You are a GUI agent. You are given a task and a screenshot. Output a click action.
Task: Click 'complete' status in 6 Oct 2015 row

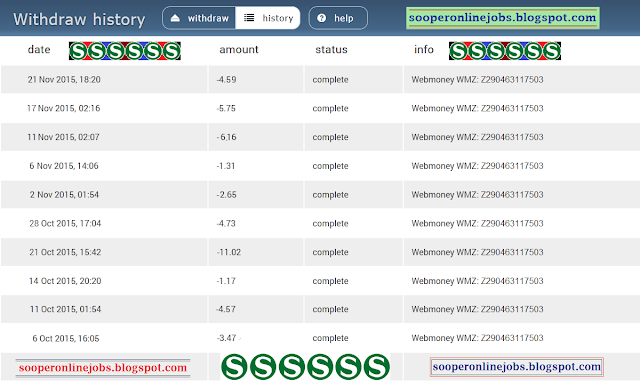[331, 339]
